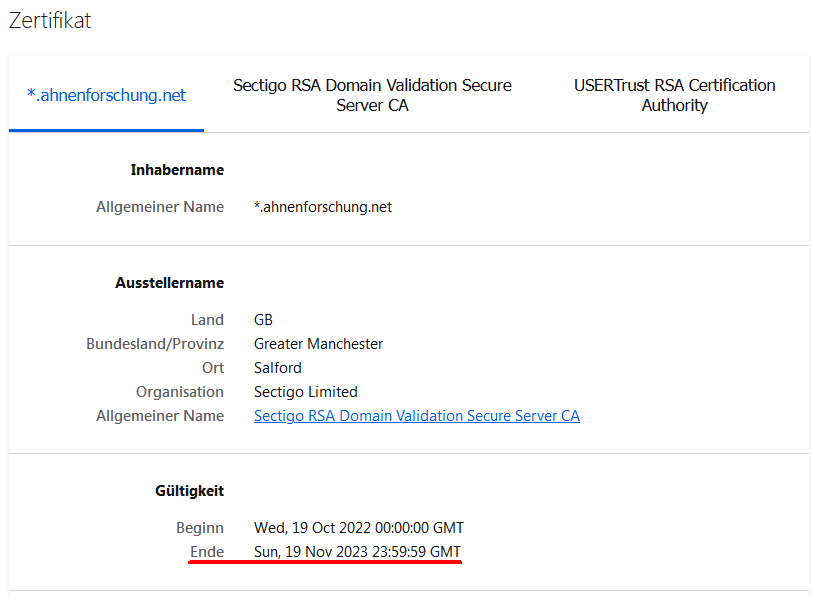This screenshot has height=596, width=814.
Task: Click the Zertifikat page title
Action: point(50,20)
